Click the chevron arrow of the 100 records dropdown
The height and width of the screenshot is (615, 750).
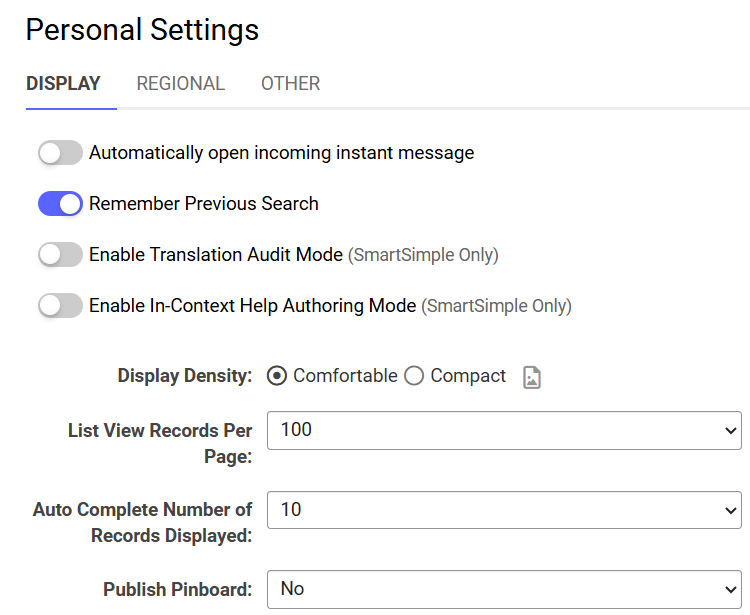tap(730, 431)
